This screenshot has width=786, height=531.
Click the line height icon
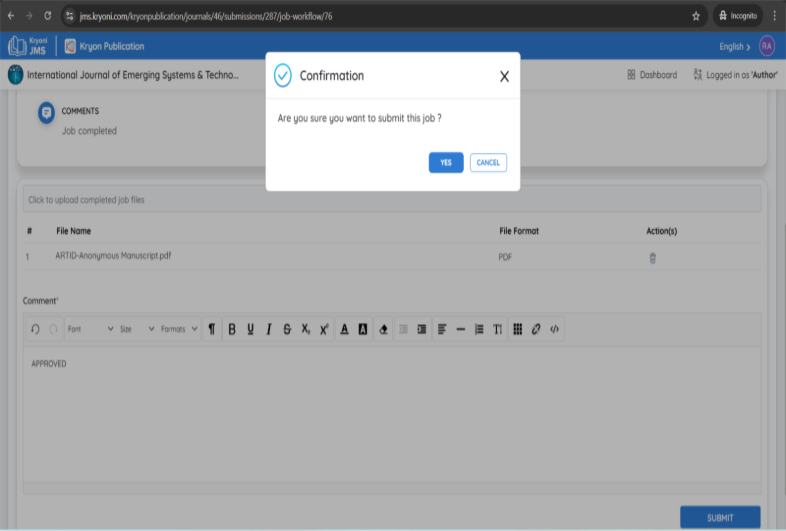[497, 329]
